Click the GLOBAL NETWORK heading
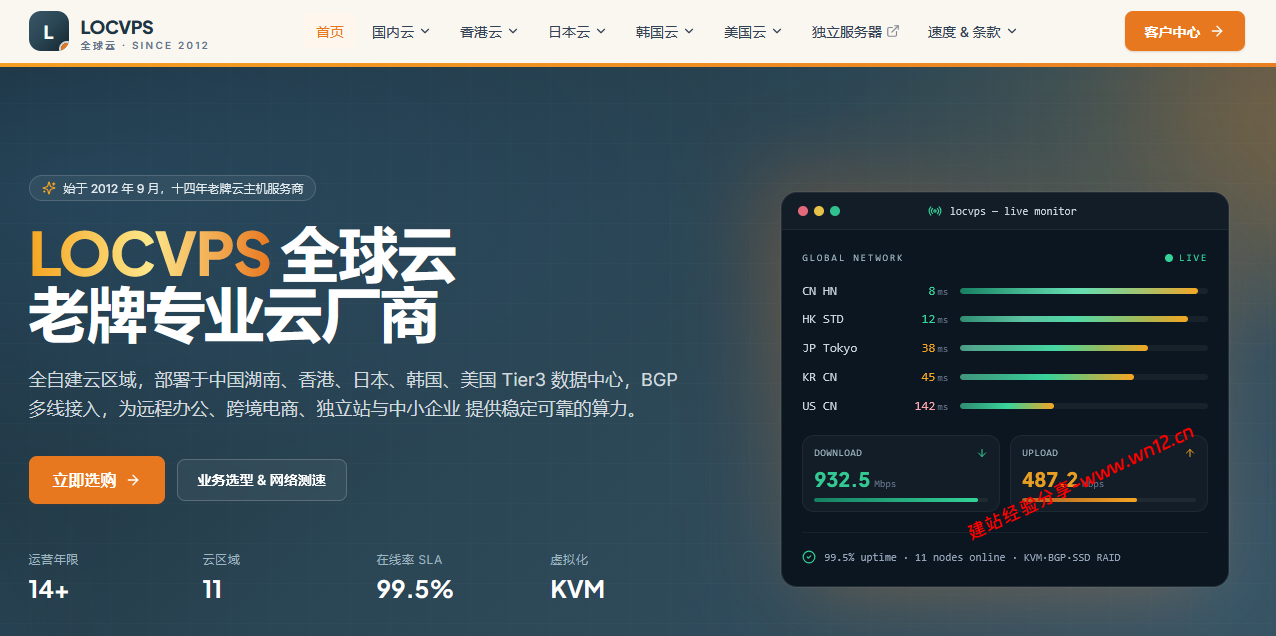Image resolution: width=1276 pixels, height=636 pixels. 852,258
